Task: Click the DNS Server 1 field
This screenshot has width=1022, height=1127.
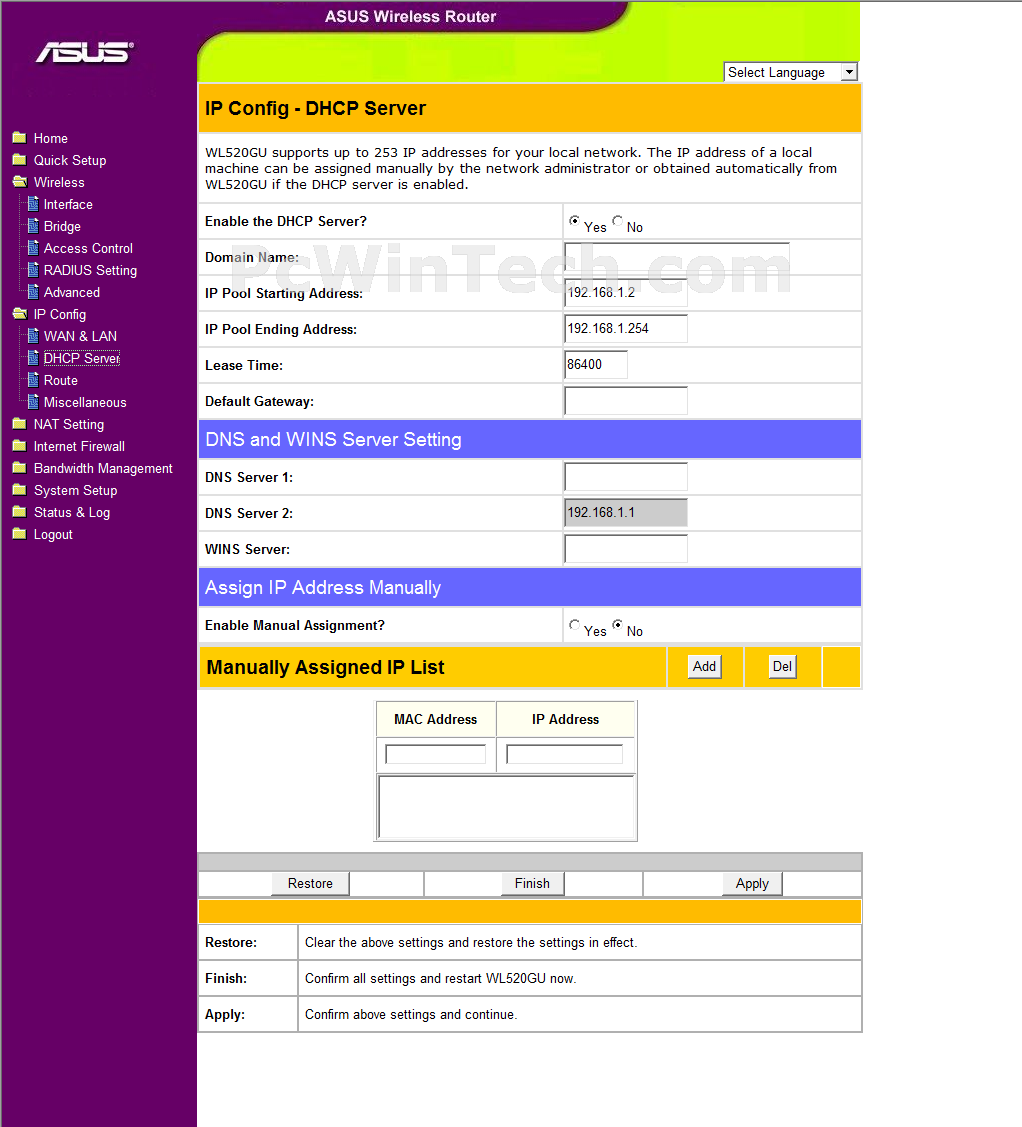Action: coord(626,477)
